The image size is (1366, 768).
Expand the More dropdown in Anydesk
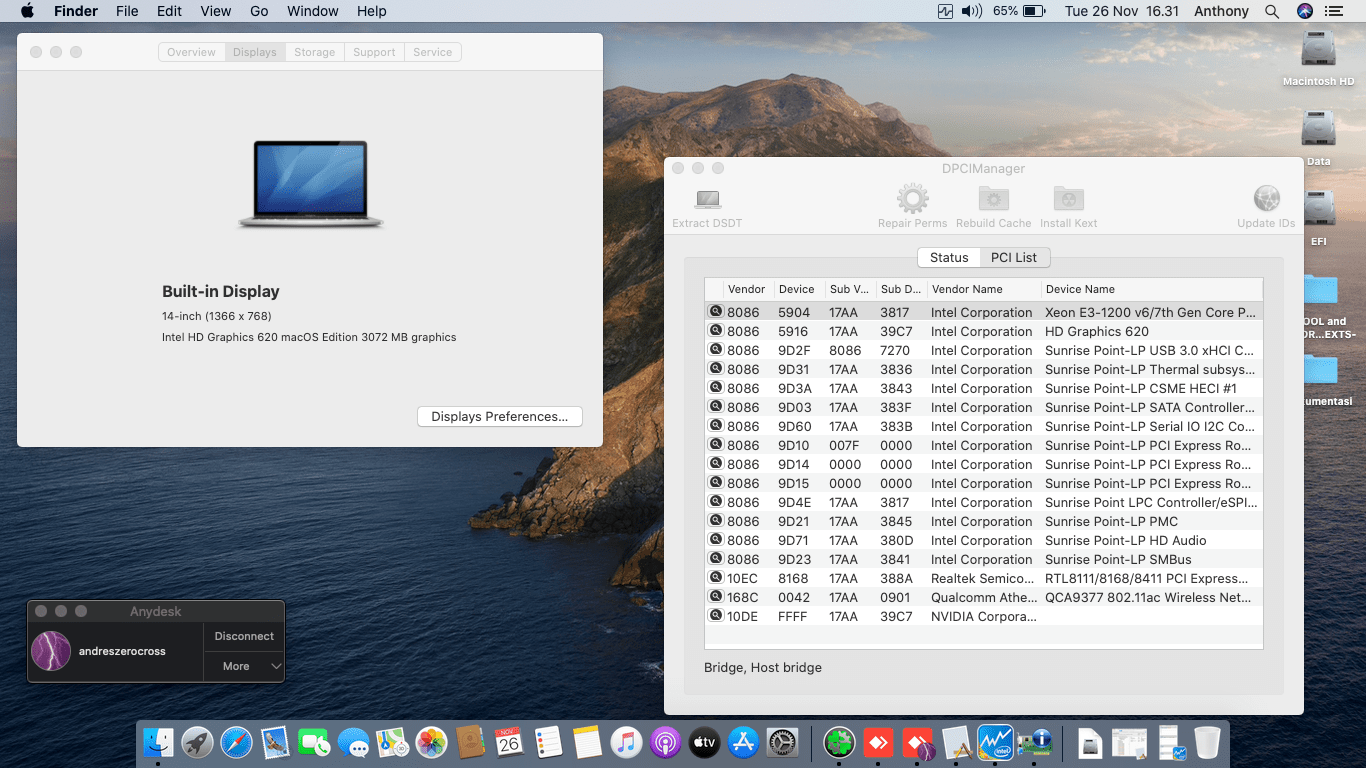click(x=244, y=666)
